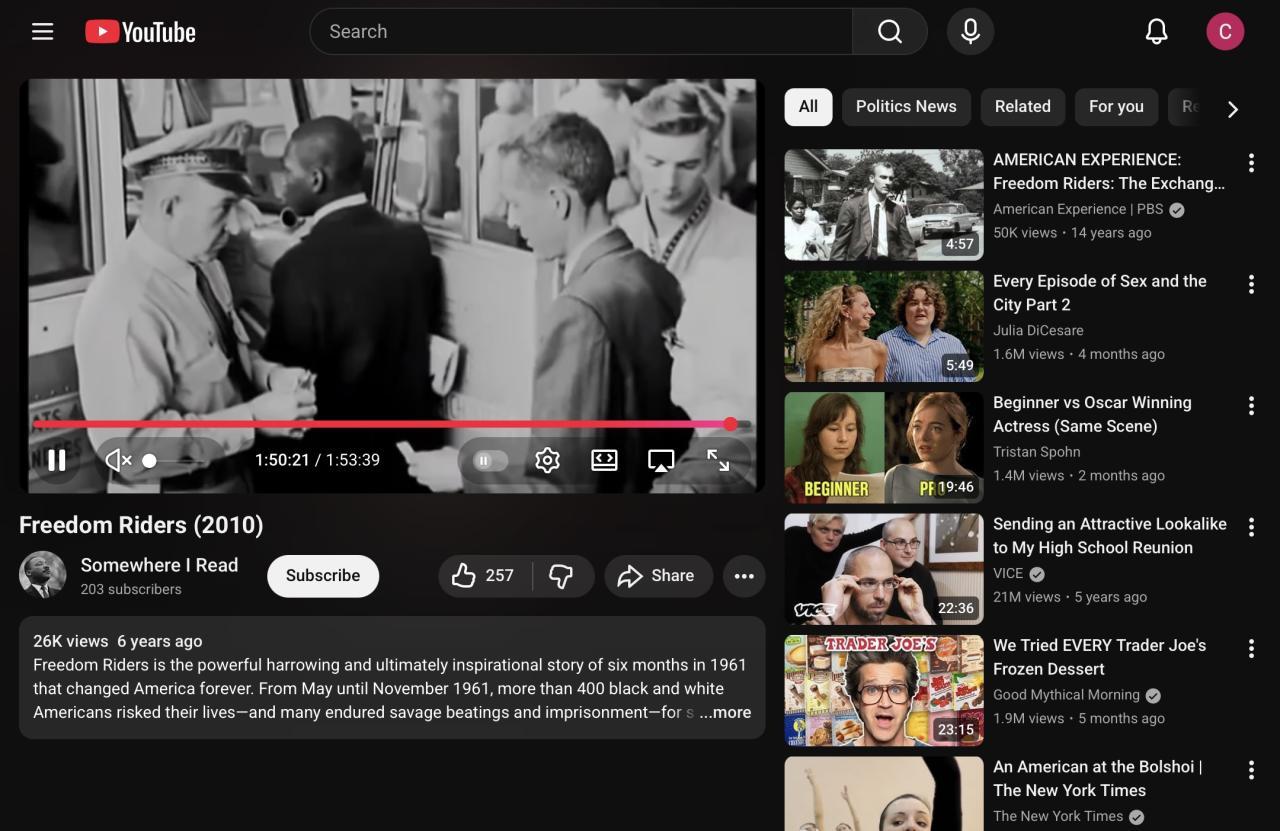Open options for An American at the Bolshoi
Viewport: 1280px width, 831px height.
pos(1251,770)
